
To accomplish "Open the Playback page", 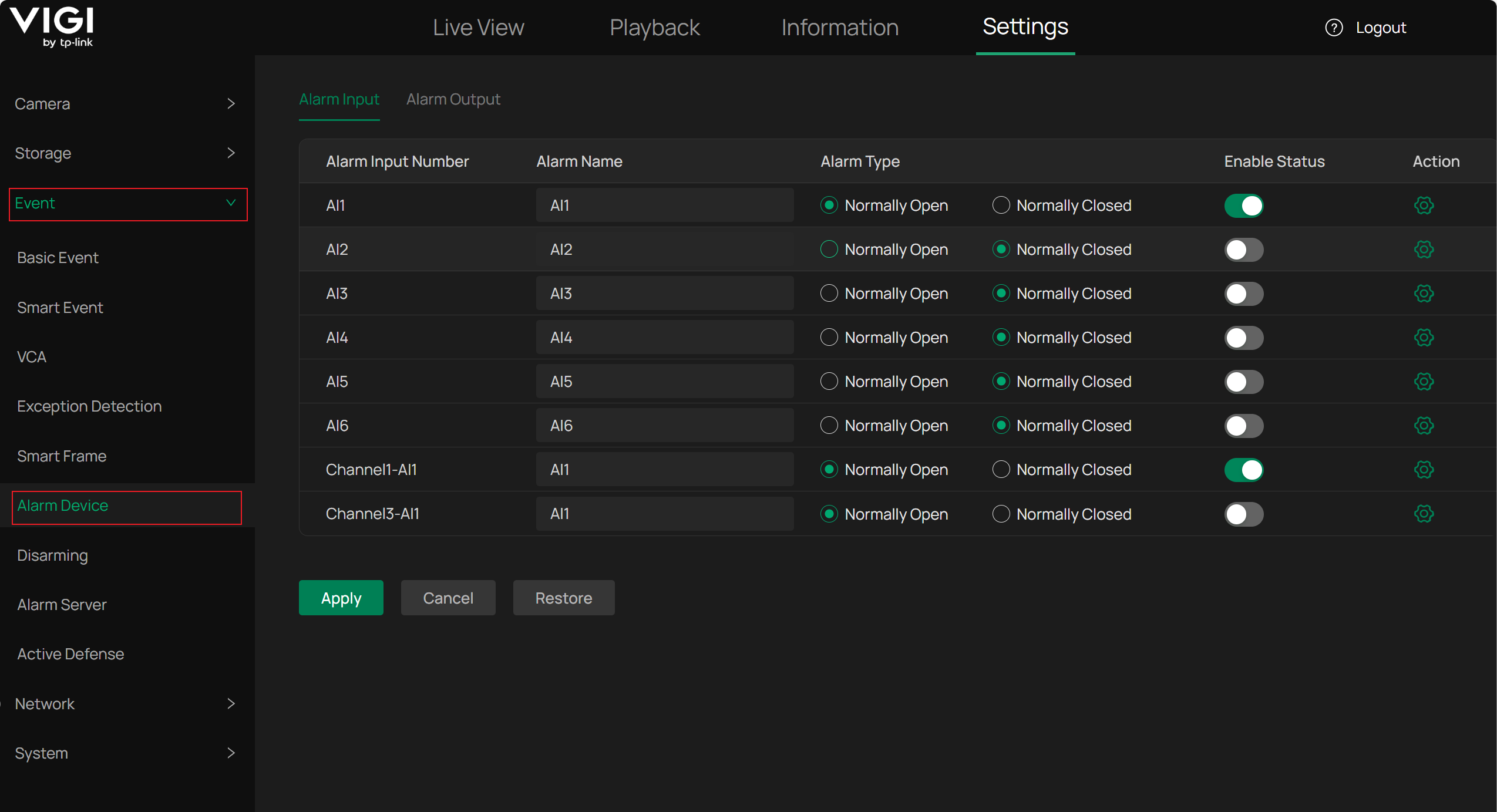I will pyautogui.click(x=654, y=27).
